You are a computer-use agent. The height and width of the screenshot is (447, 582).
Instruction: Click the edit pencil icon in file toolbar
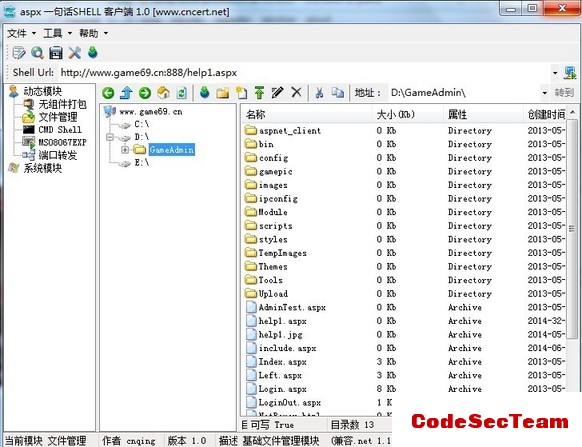point(278,92)
